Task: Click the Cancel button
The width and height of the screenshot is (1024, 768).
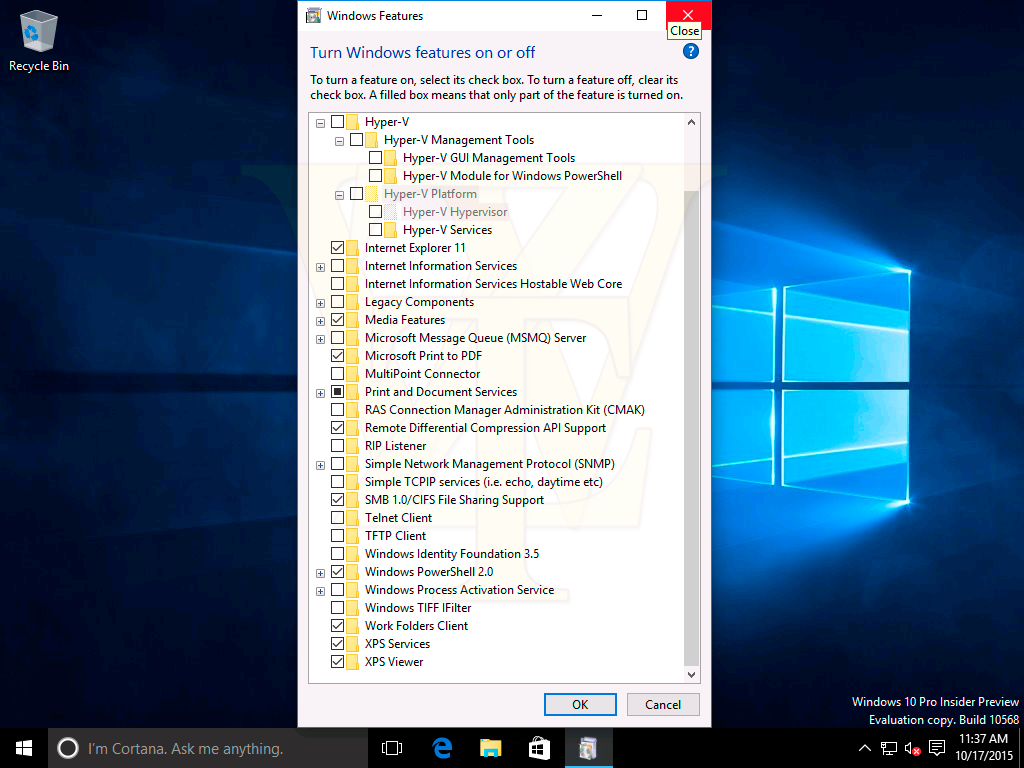Action: (662, 704)
